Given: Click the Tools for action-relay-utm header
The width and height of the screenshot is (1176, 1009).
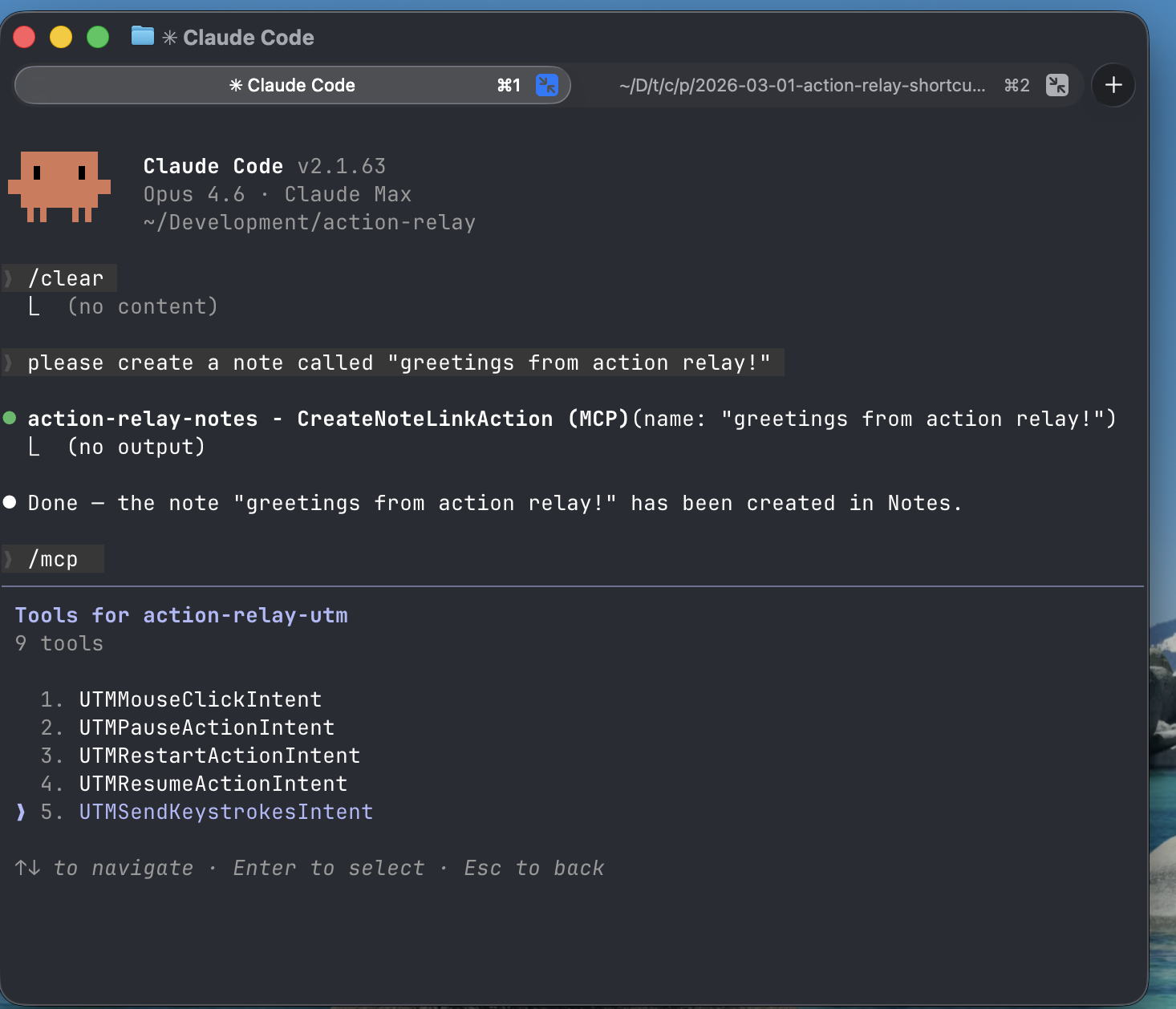Looking at the screenshot, I should pyautogui.click(x=181, y=614).
